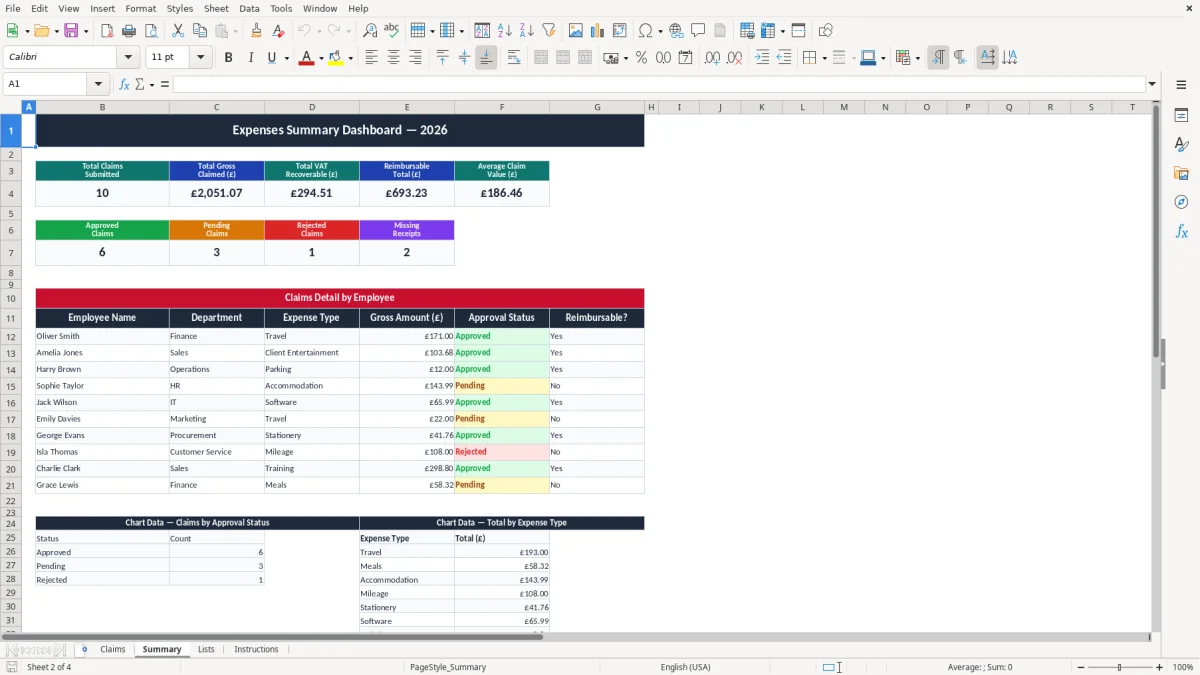Open Print Preview from the toolbar

coord(149,31)
